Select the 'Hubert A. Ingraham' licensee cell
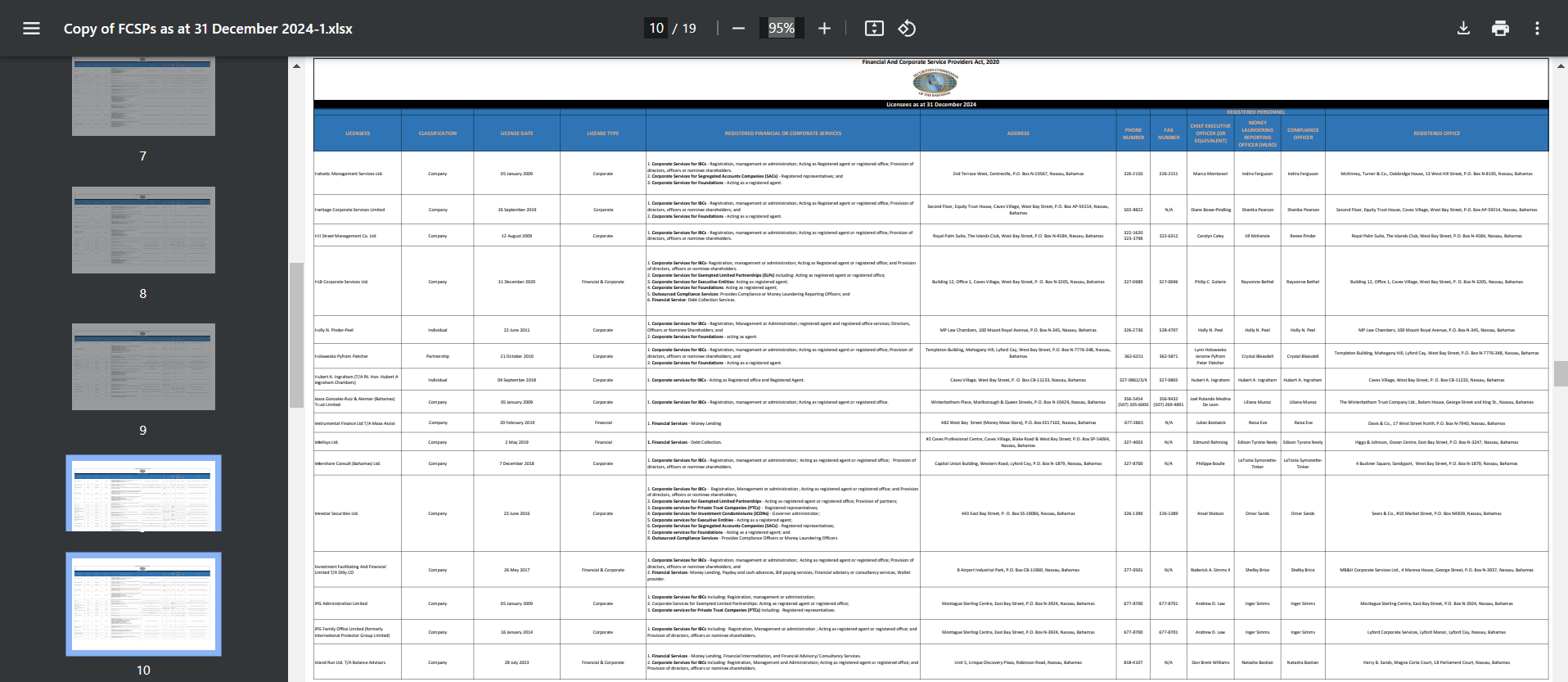The width and height of the screenshot is (1568, 682). pyautogui.click(x=357, y=380)
